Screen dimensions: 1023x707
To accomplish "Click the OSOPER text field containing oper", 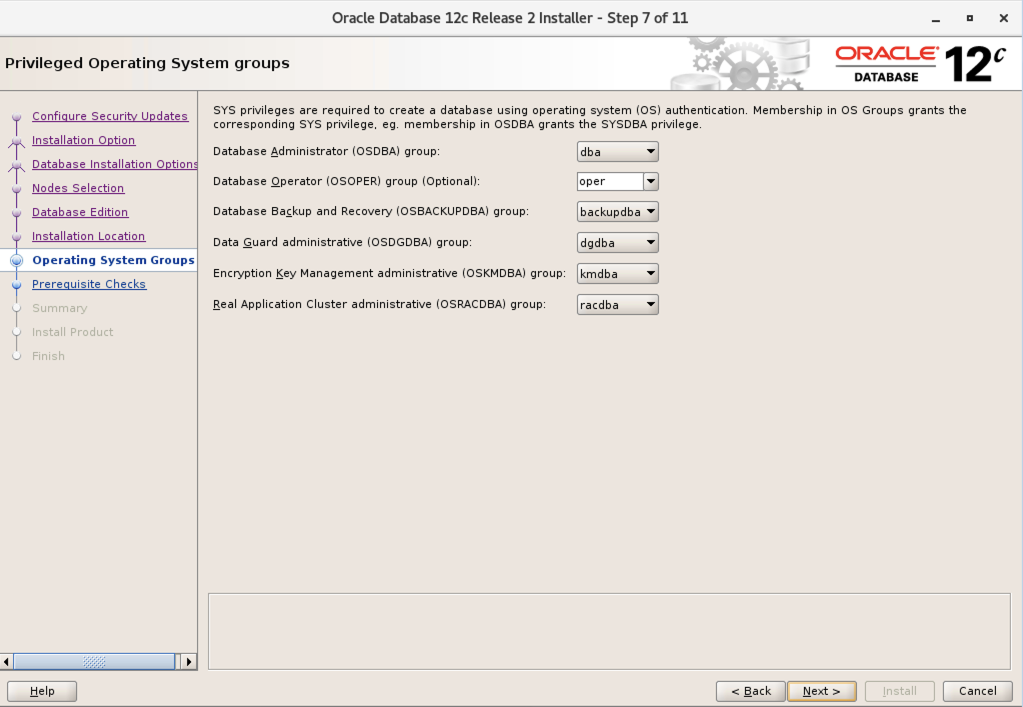I will [x=610, y=181].
